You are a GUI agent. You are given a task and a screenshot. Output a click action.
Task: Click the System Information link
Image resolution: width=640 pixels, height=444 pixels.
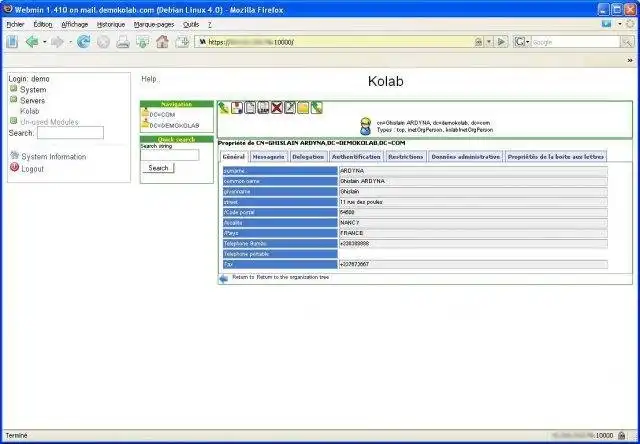(x=54, y=157)
